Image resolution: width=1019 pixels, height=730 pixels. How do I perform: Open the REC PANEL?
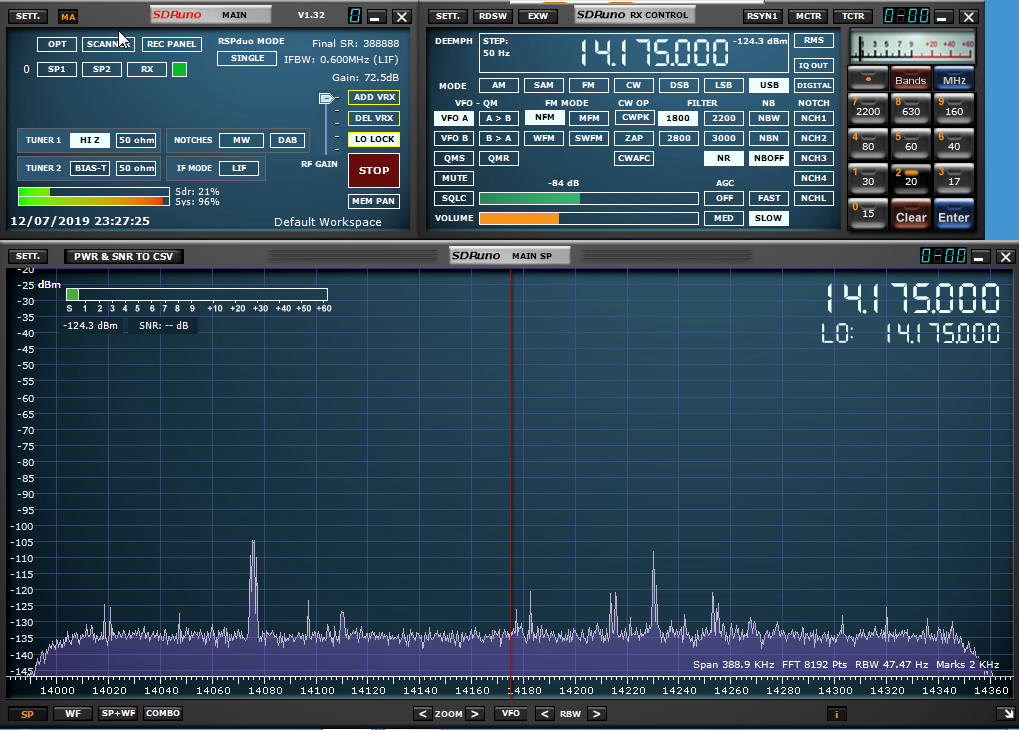click(172, 44)
